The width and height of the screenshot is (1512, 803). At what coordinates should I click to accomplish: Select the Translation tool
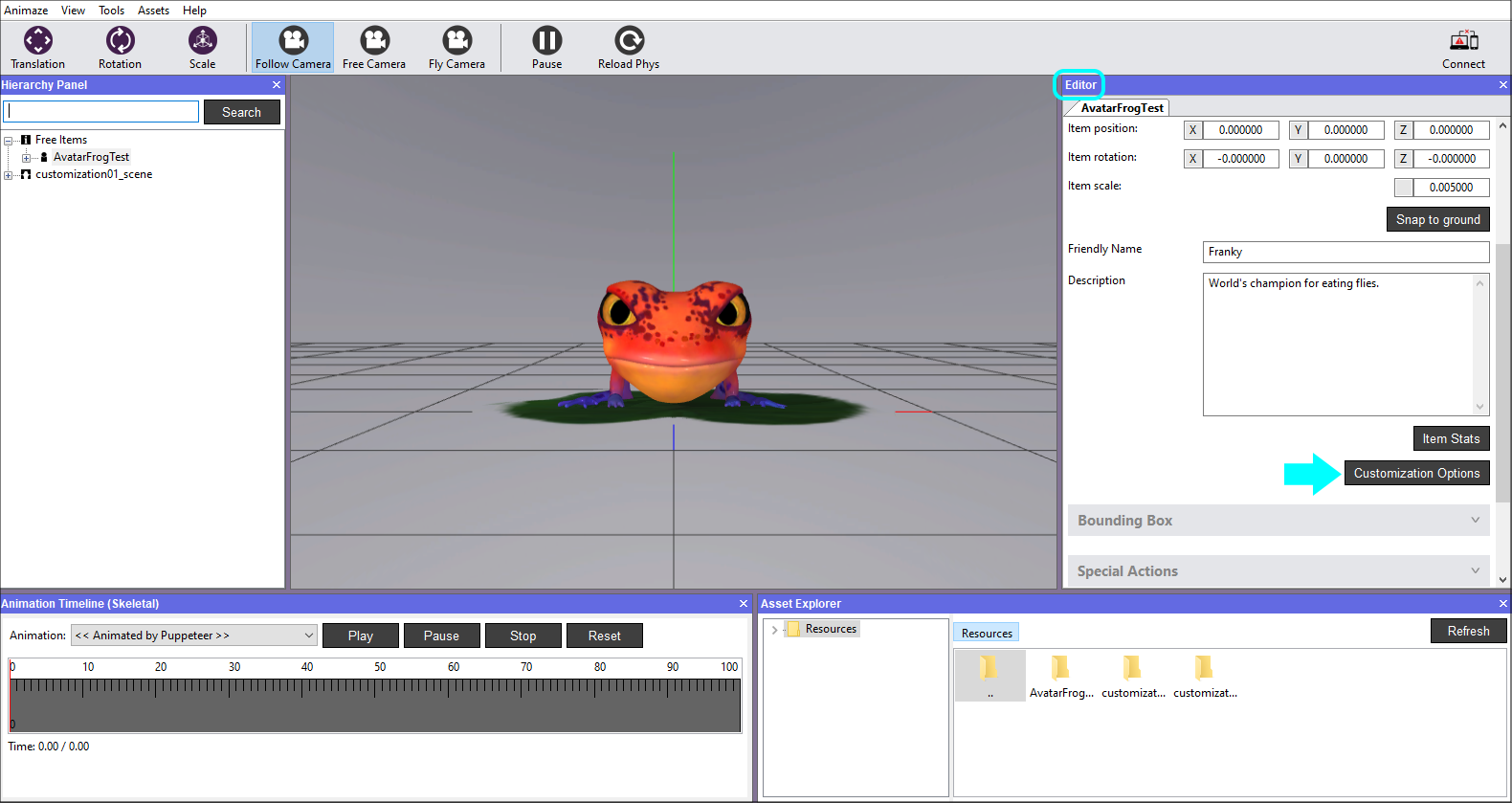click(x=38, y=48)
